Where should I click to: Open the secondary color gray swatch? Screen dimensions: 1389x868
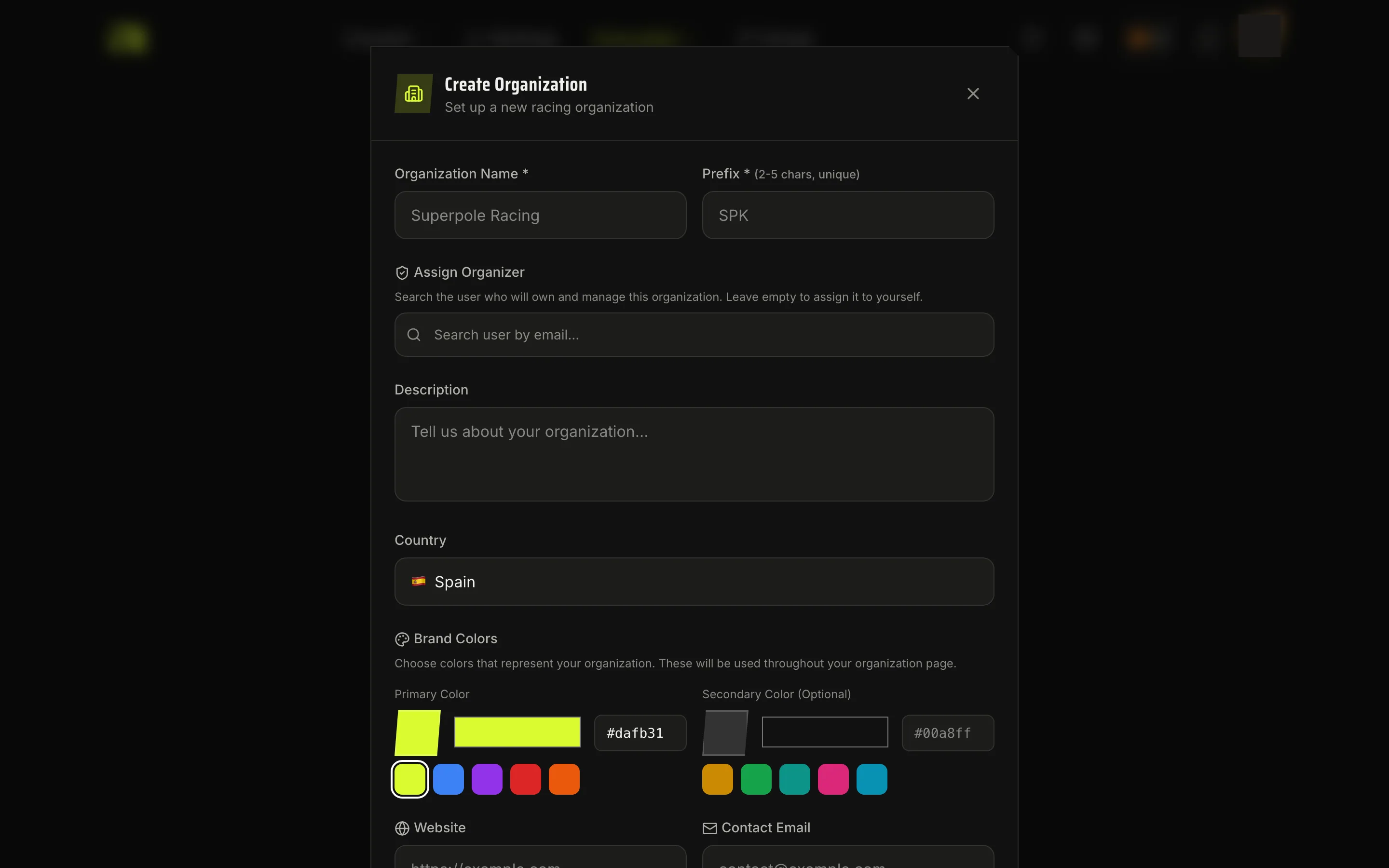point(725,732)
